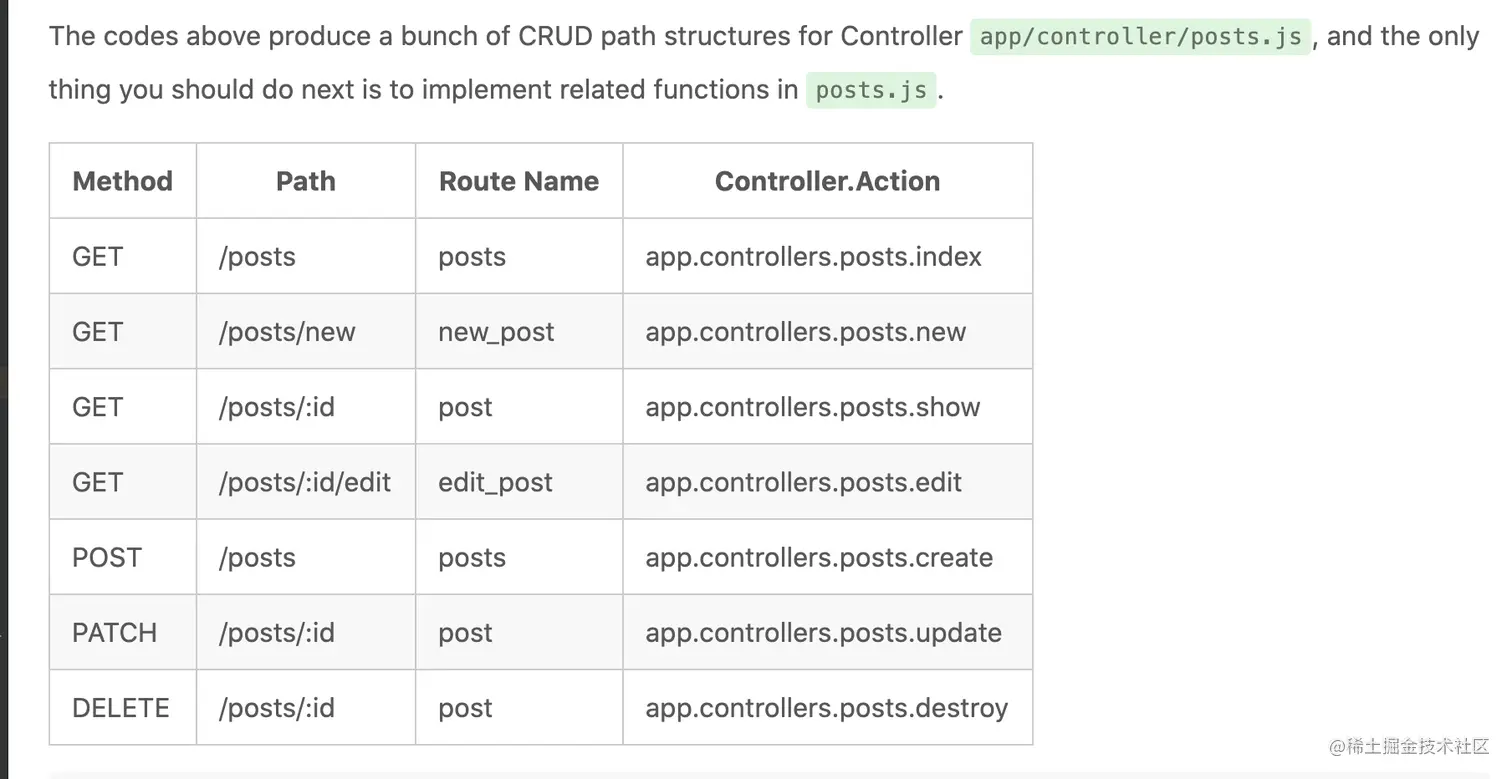Image resolution: width=1512 pixels, height=779 pixels.
Task: Click the Method column header
Action: [x=122, y=181]
